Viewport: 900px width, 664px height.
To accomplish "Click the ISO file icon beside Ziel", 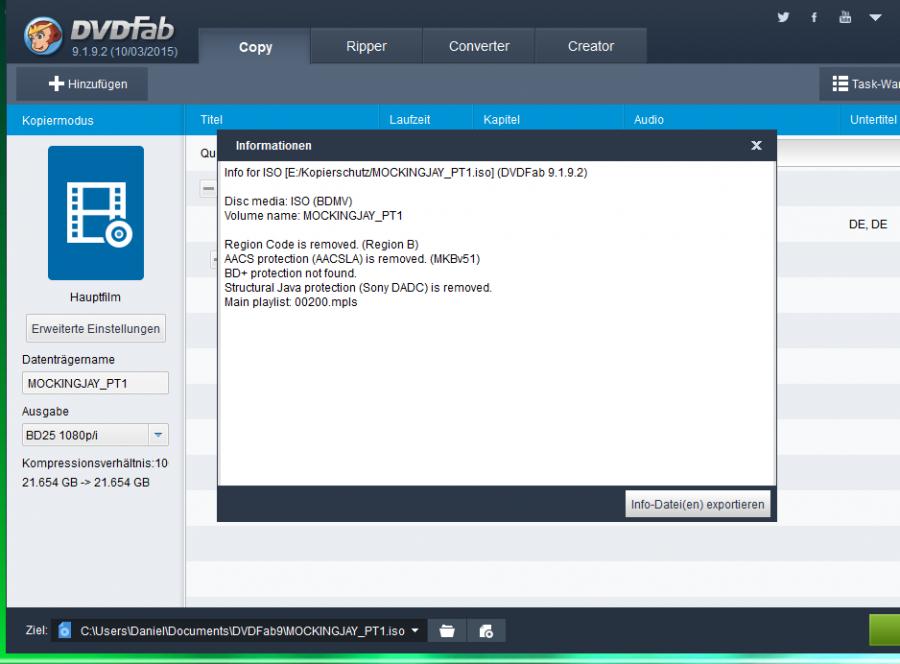I will click(x=64, y=630).
